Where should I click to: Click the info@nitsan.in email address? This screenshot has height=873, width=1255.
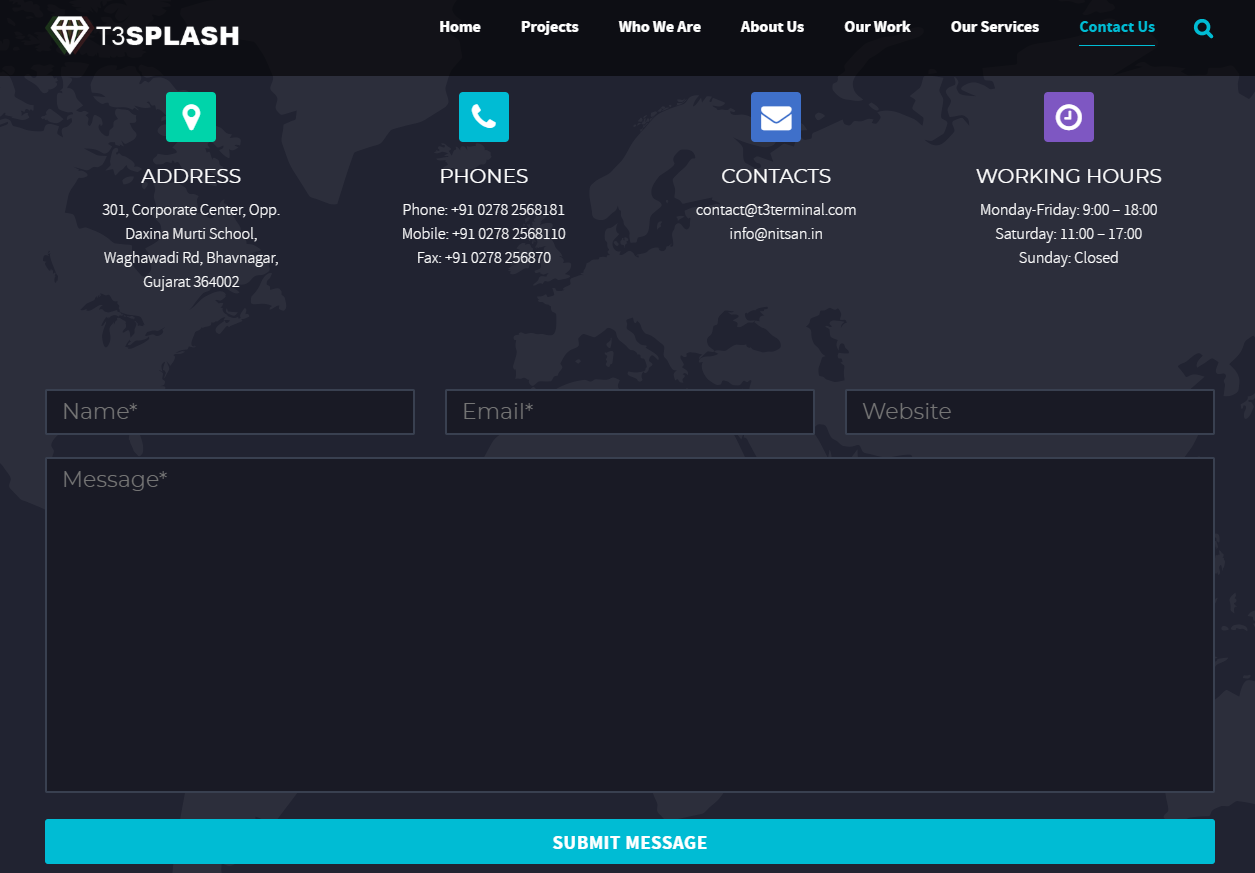click(x=776, y=234)
